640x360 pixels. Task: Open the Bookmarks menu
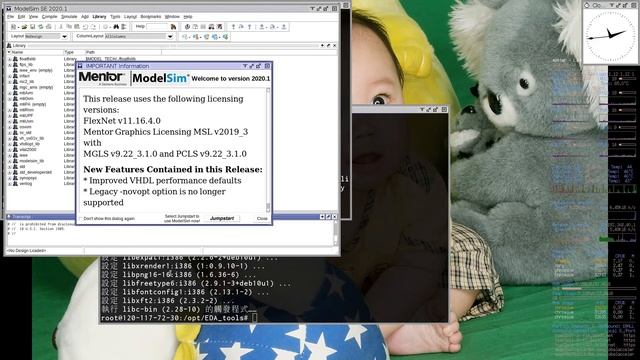tap(151, 17)
